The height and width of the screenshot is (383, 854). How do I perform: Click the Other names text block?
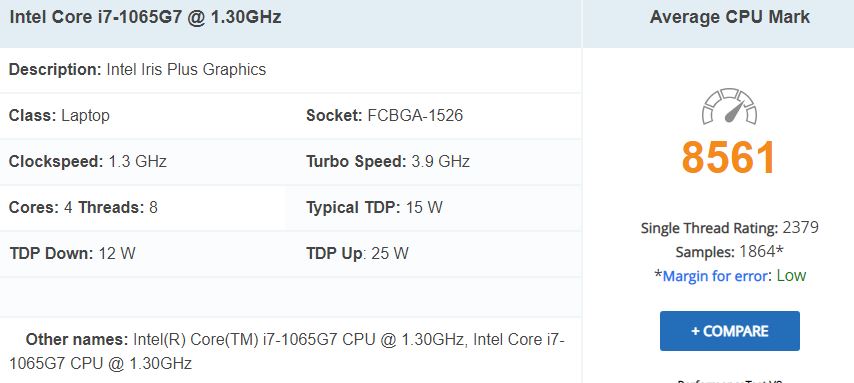pyautogui.click(x=287, y=351)
